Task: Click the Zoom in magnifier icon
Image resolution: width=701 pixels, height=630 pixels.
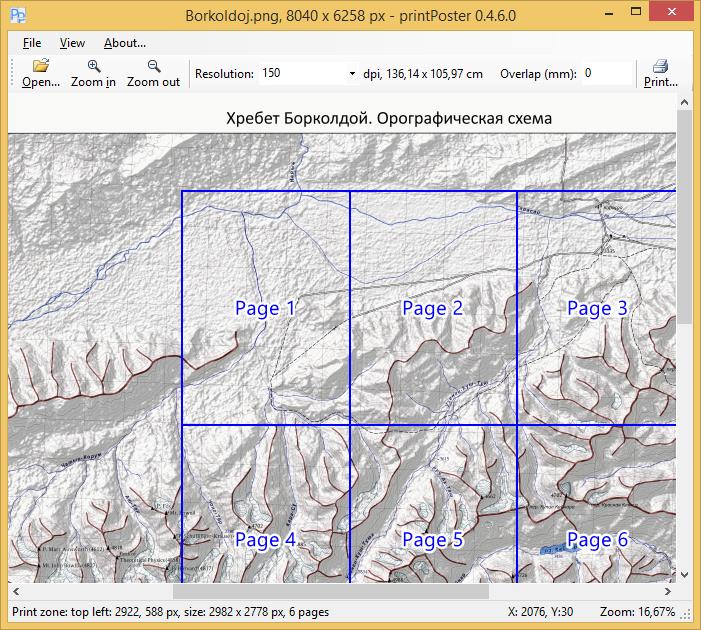Action: pos(93,66)
